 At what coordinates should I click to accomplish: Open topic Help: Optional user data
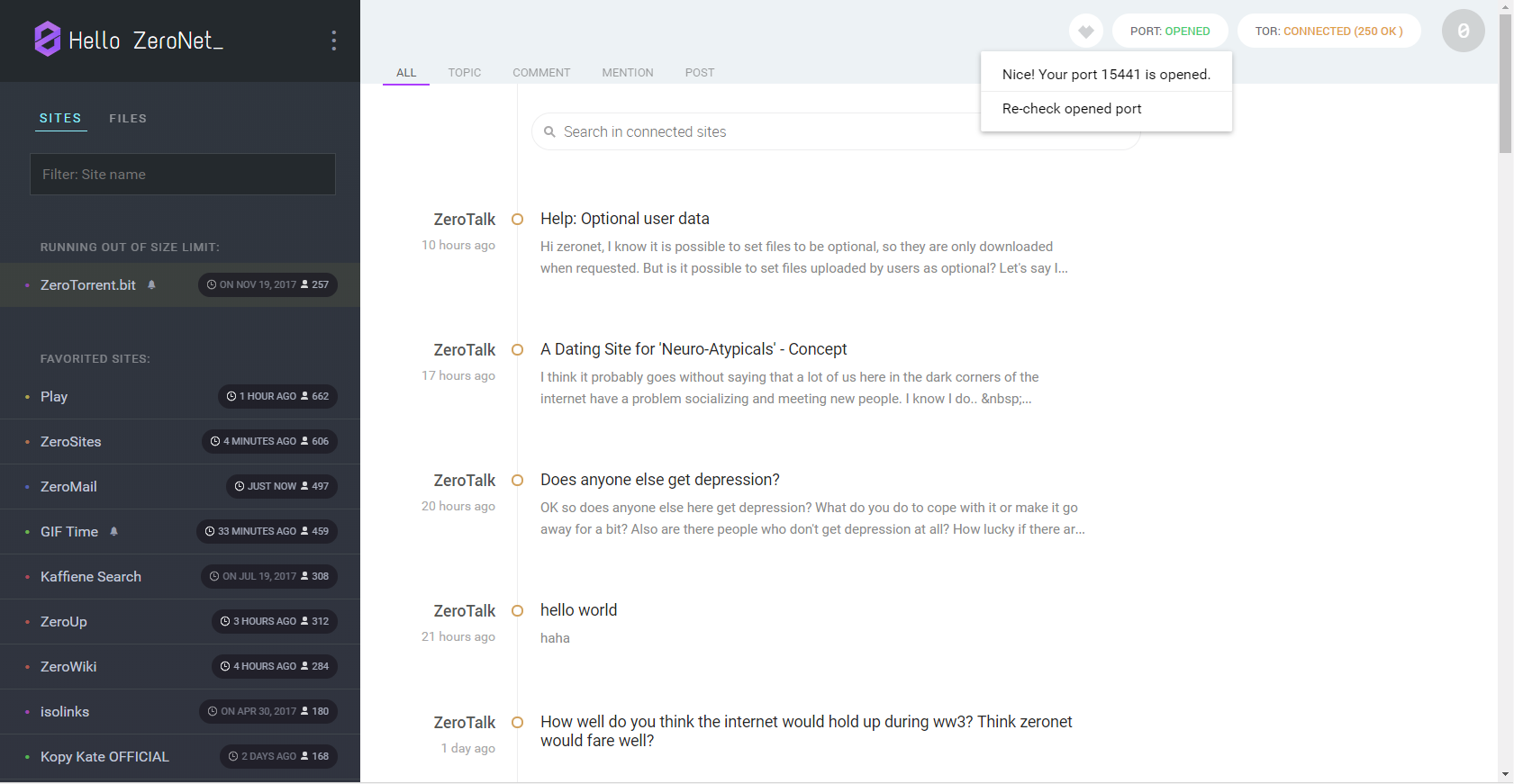tap(625, 219)
